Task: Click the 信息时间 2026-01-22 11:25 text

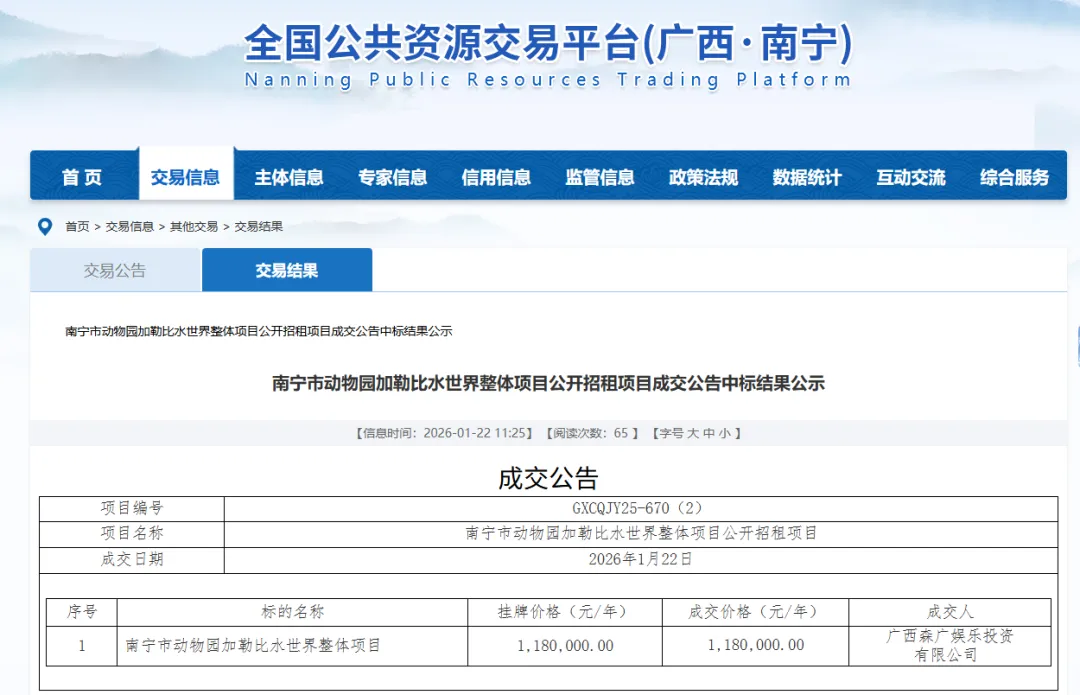Action: pyautogui.click(x=445, y=433)
